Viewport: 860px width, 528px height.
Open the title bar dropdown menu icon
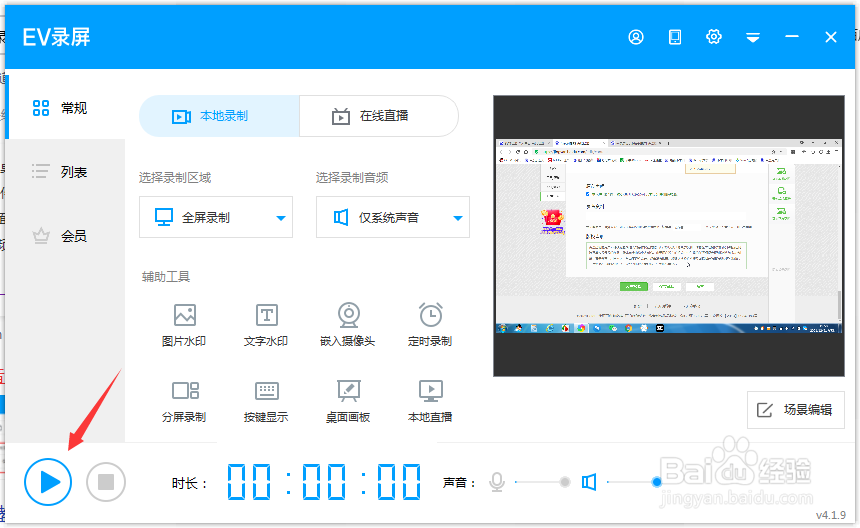(x=752, y=37)
